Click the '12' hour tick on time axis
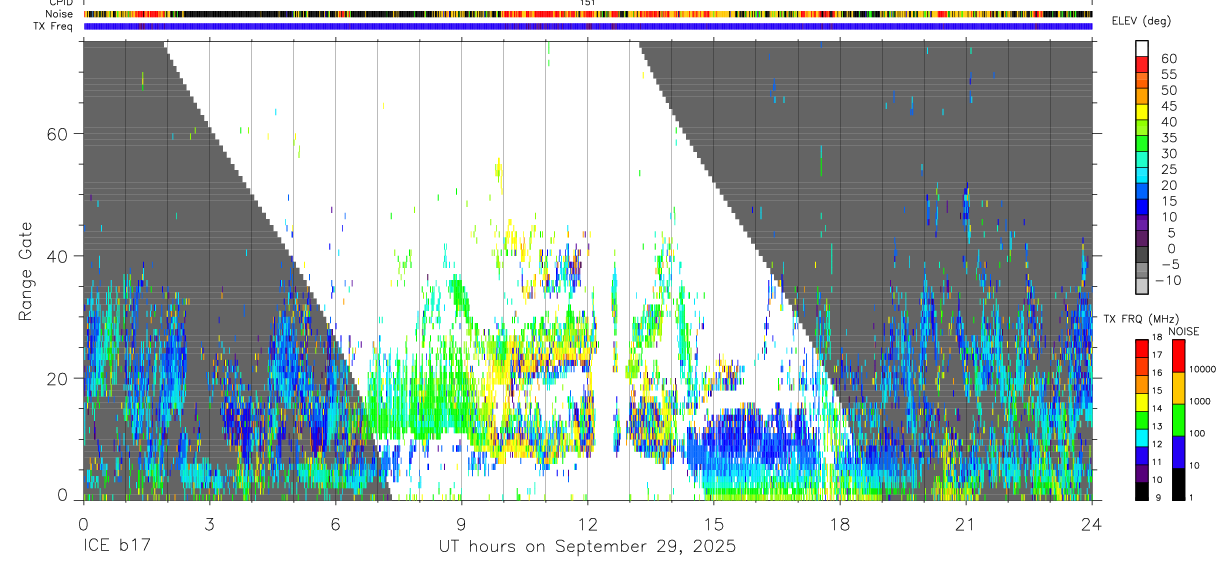Screen dimensions: 1228x567 [x=587, y=524]
